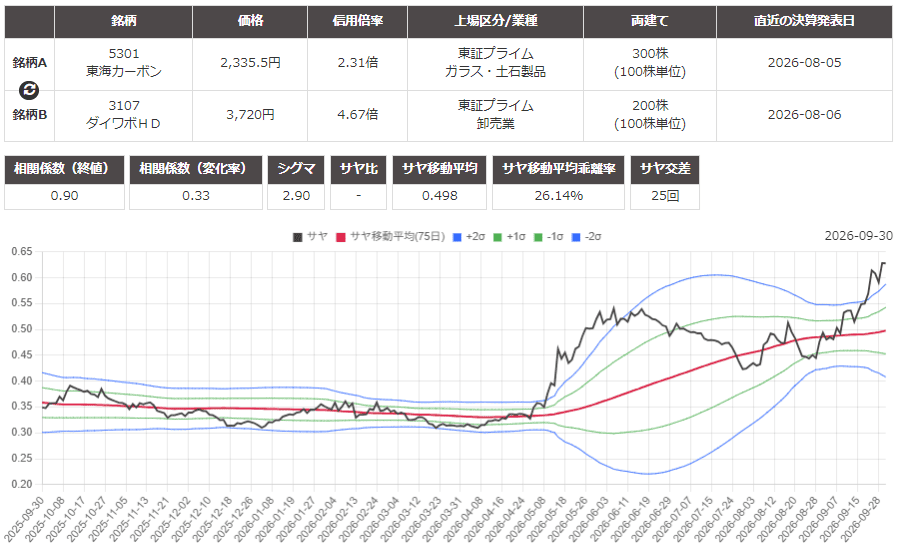Image resolution: width=897 pixels, height=546 pixels.
Task: Click the margin ratio 4.67倍
Action: [x=358, y=114]
